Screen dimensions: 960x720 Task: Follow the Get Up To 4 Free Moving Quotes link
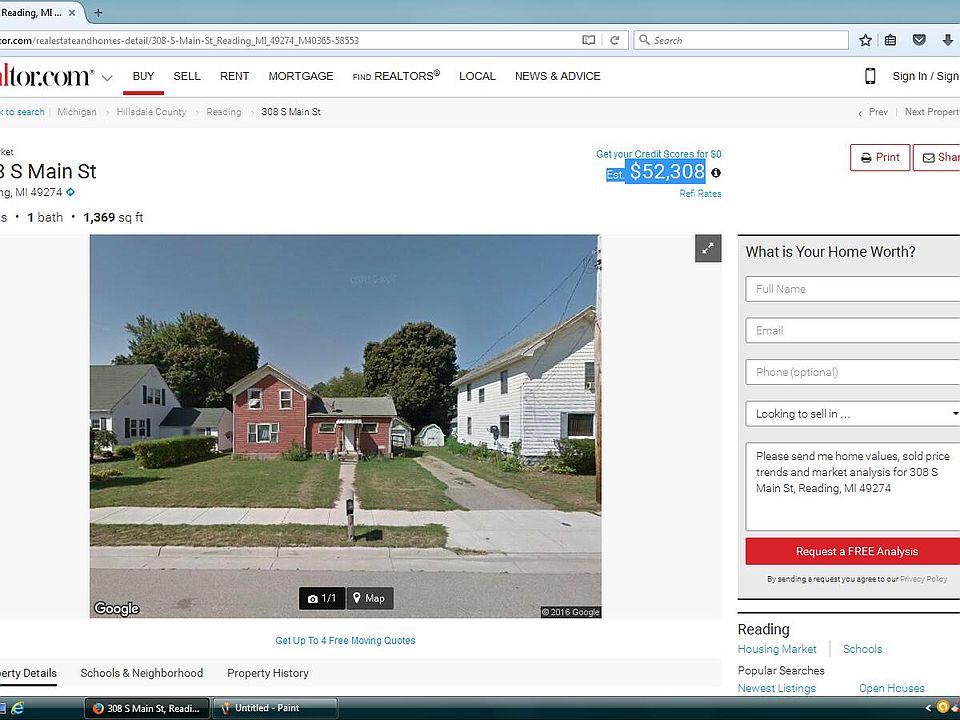tap(345, 640)
